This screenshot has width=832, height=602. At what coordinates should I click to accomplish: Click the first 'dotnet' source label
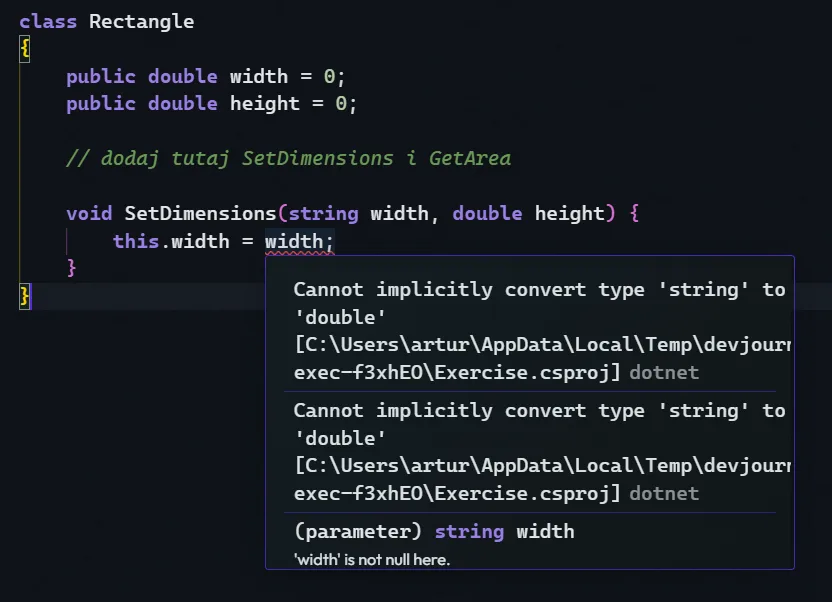(664, 373)
